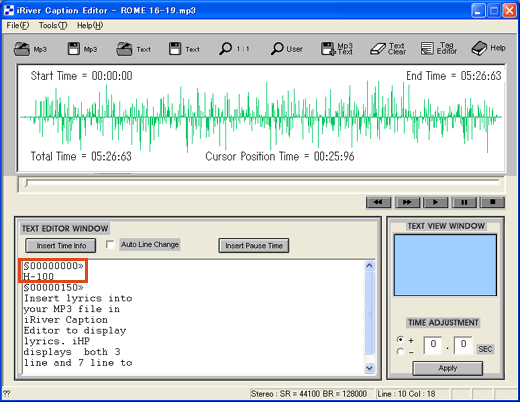Save the MP3 with the floppy icon
Screen dimensions: 520x402
tap(82, 49)
